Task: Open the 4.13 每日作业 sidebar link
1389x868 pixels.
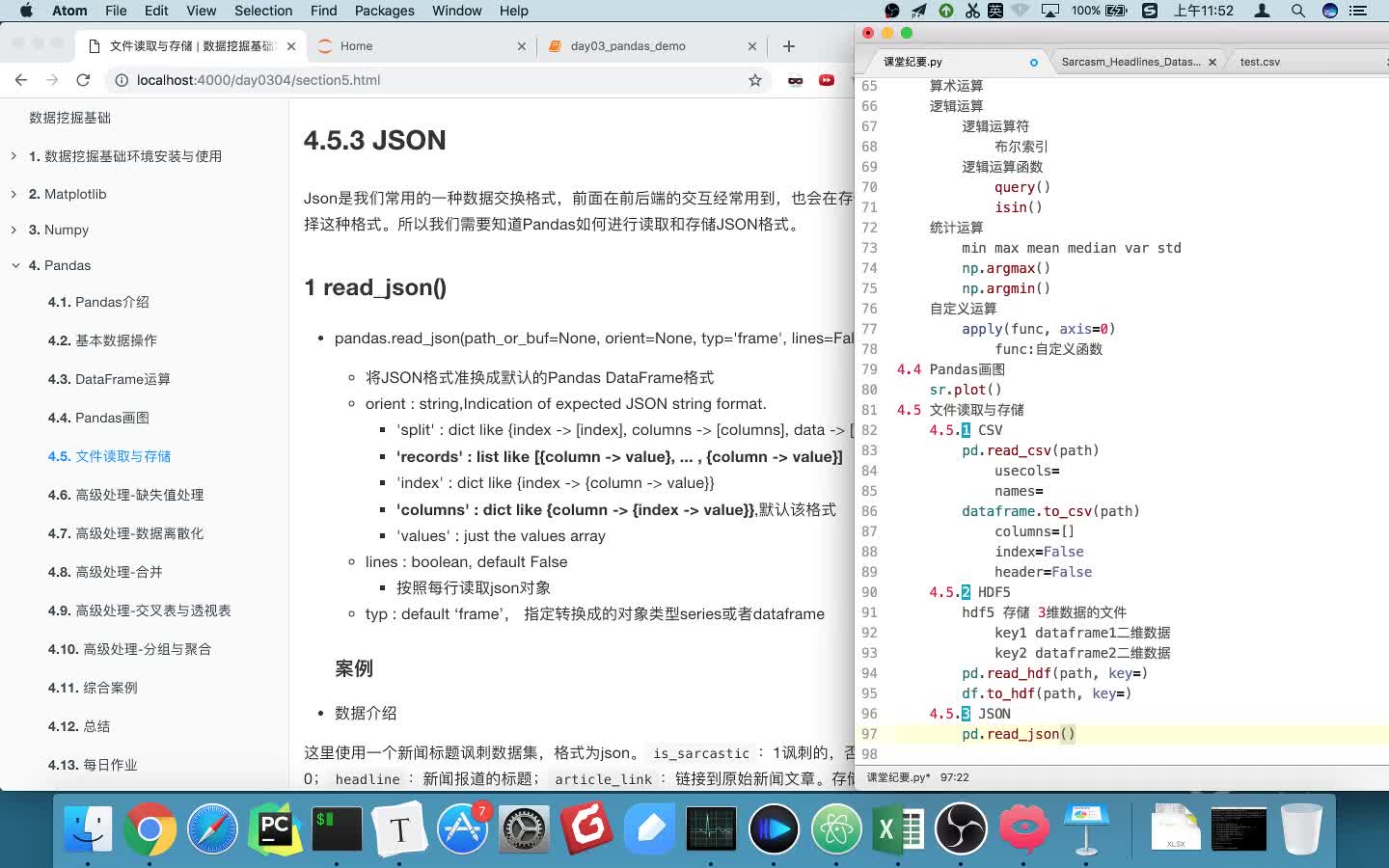Action: tap(93, 765)
